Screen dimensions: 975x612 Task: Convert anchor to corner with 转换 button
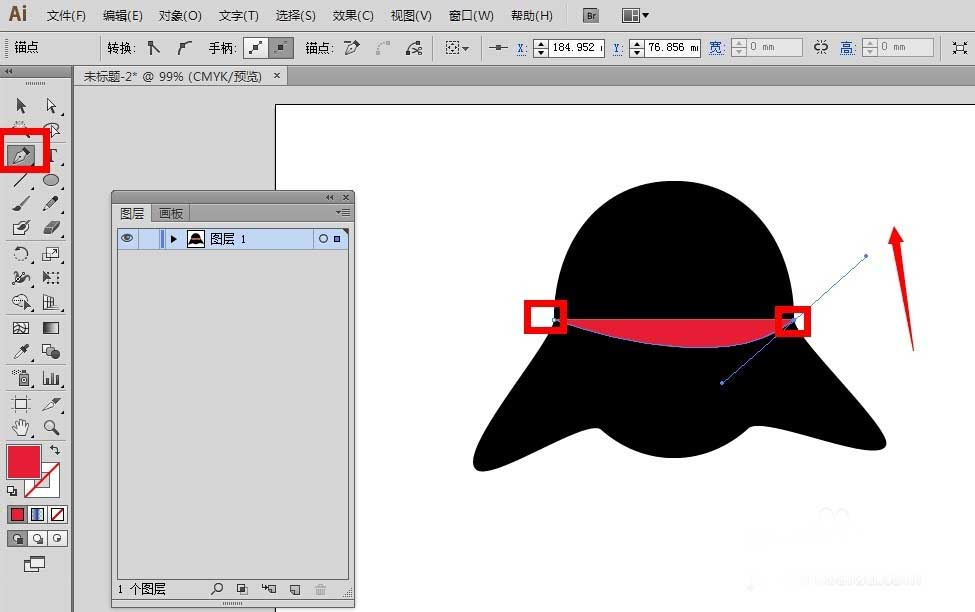153,47
